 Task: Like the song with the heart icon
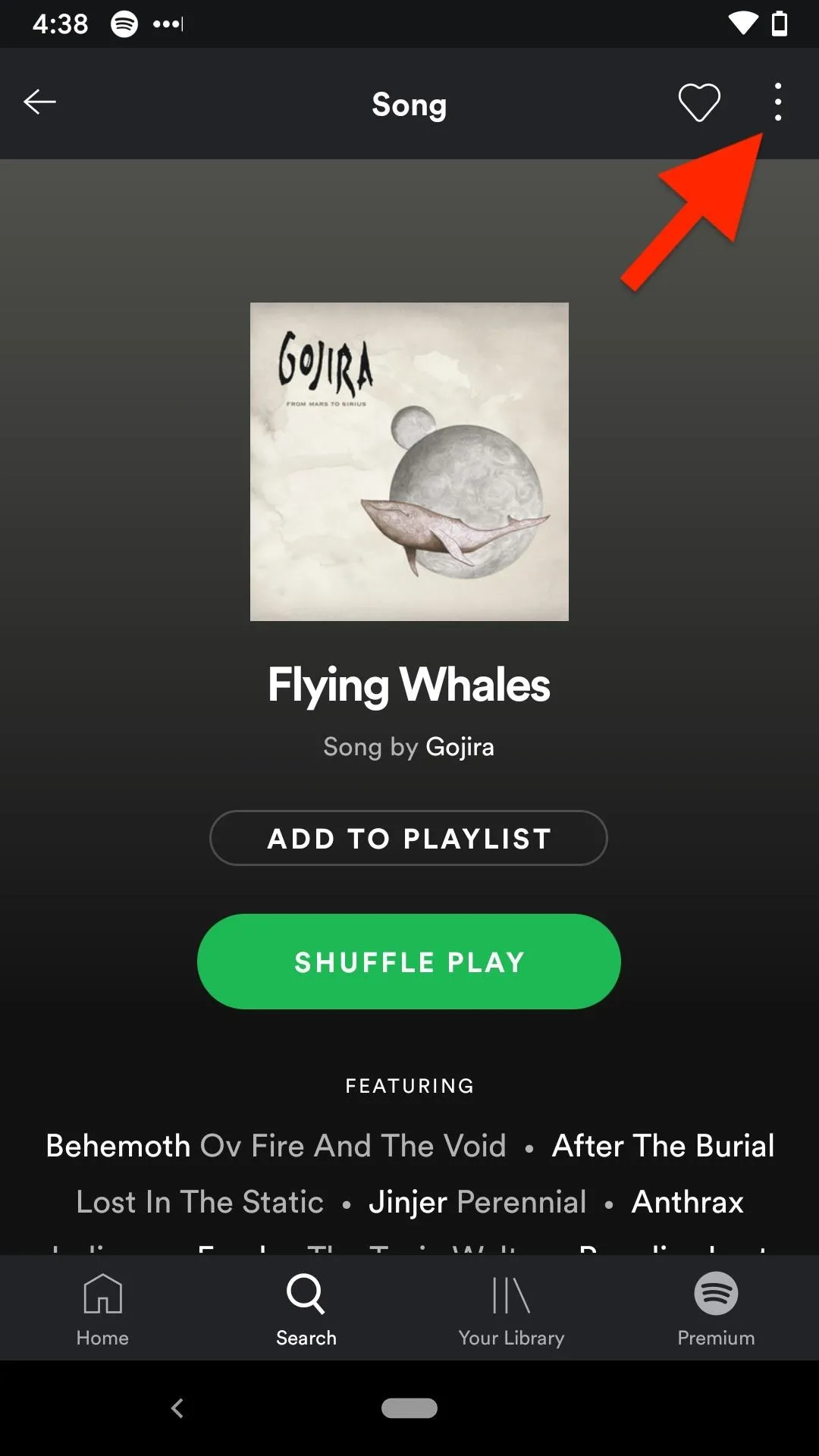698,102
